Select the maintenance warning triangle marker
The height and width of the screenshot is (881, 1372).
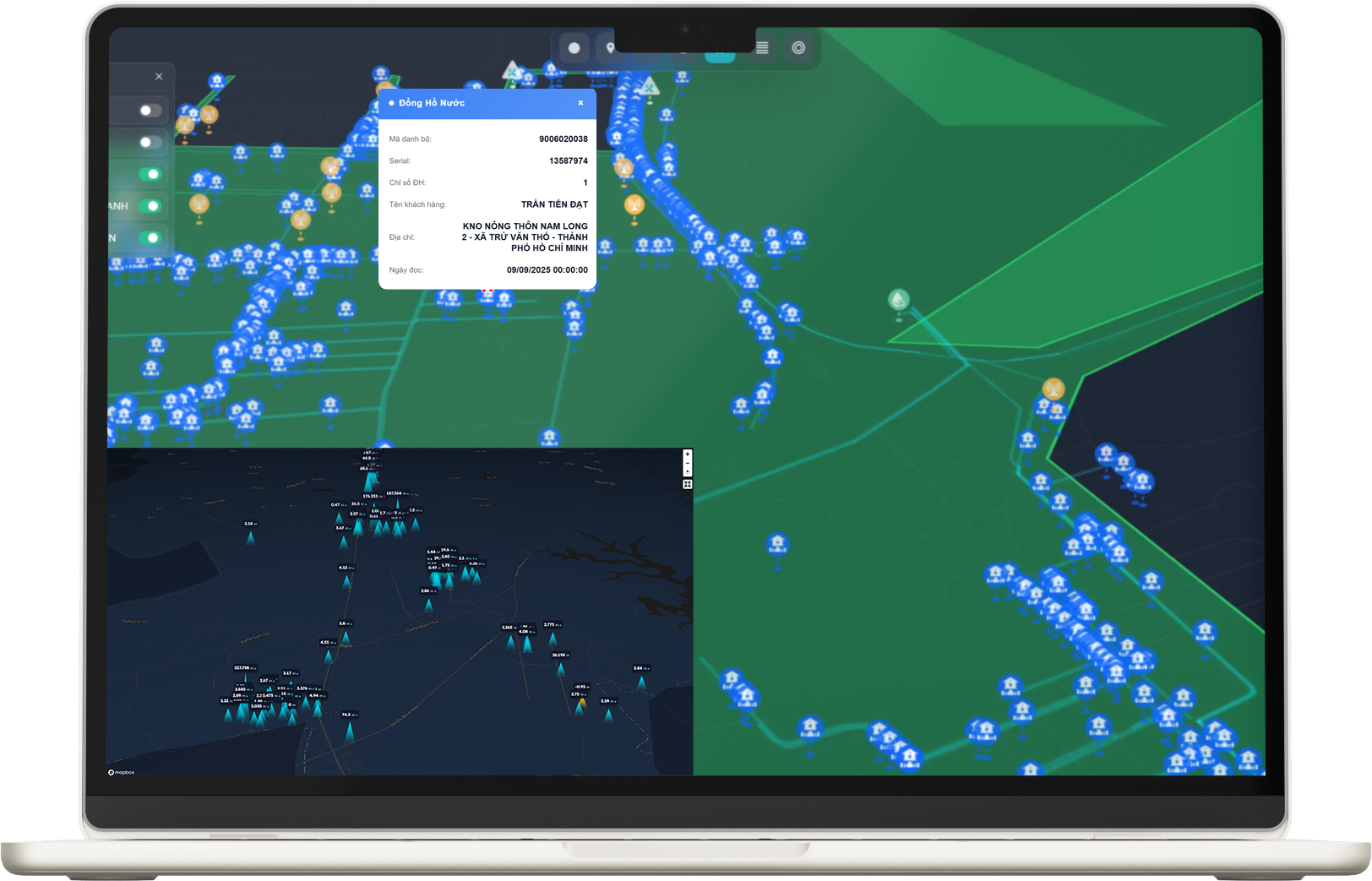tap(511, 71)
